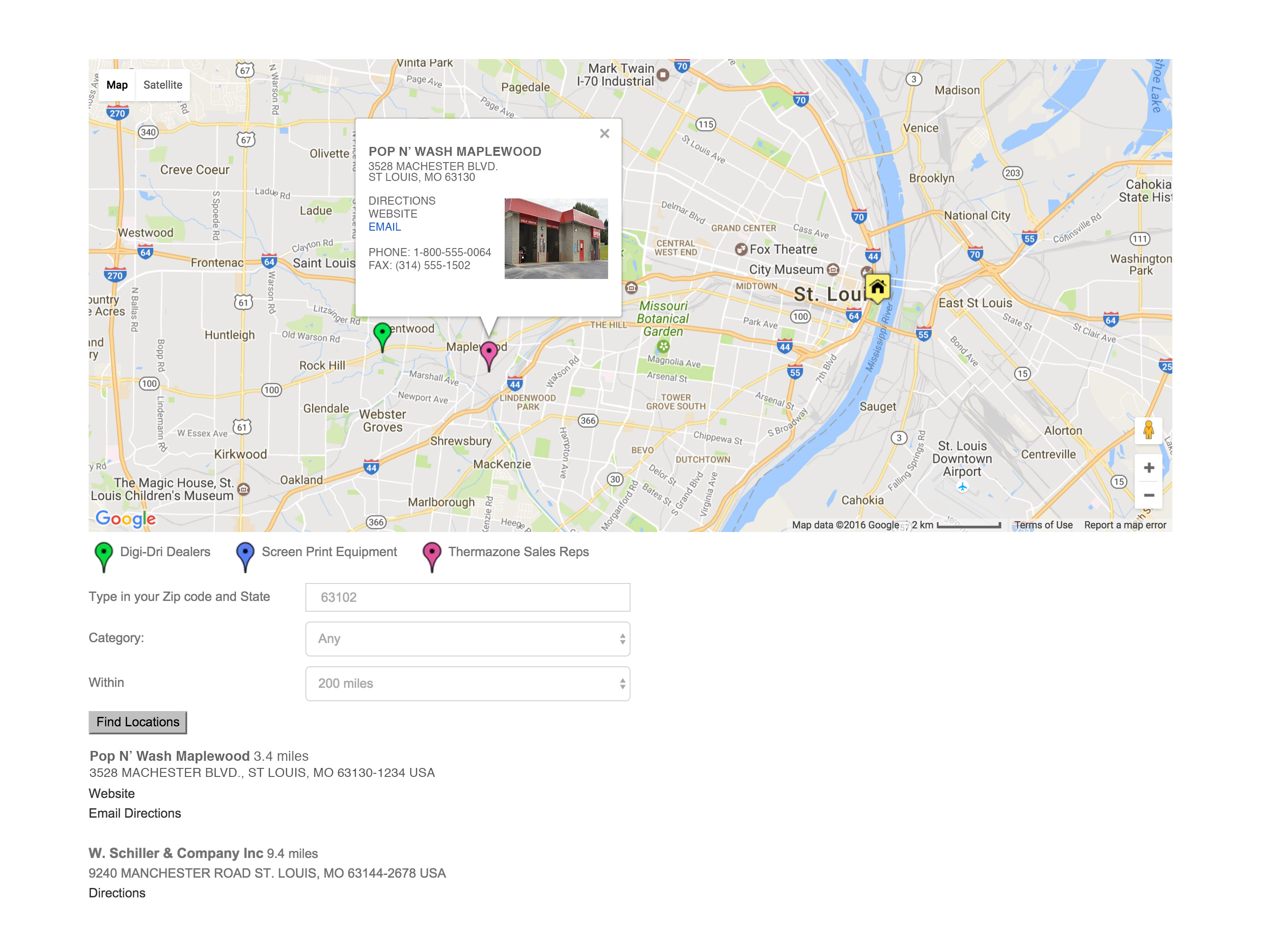Open Pop N' Wash Maplewood result

(x=170, y=756)
